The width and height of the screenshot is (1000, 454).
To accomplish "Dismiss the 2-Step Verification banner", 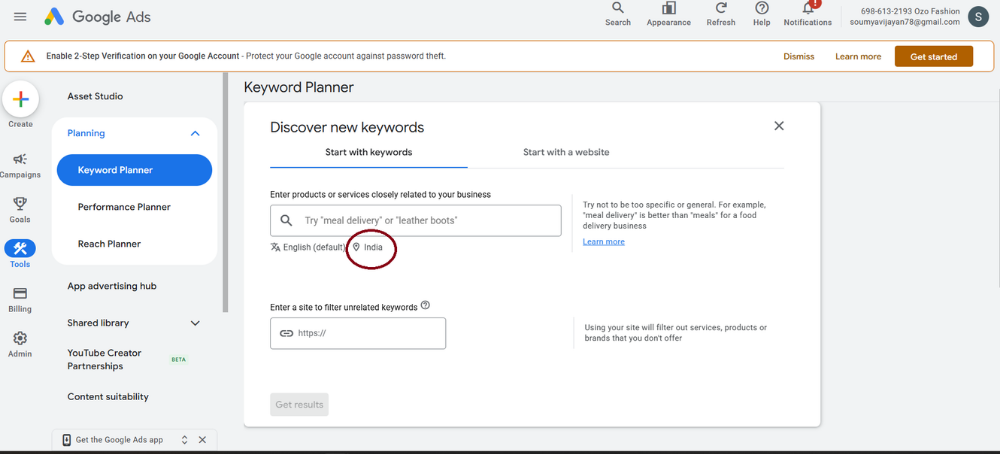I will (799, 57).
